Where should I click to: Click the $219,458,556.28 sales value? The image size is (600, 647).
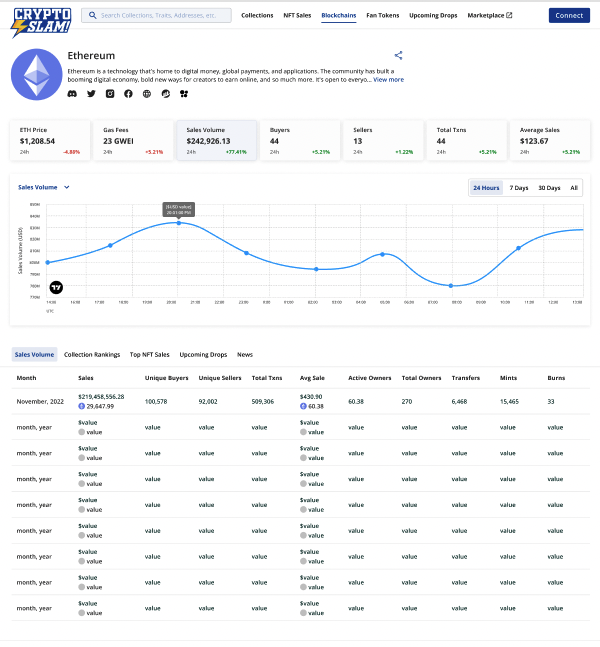101,397
